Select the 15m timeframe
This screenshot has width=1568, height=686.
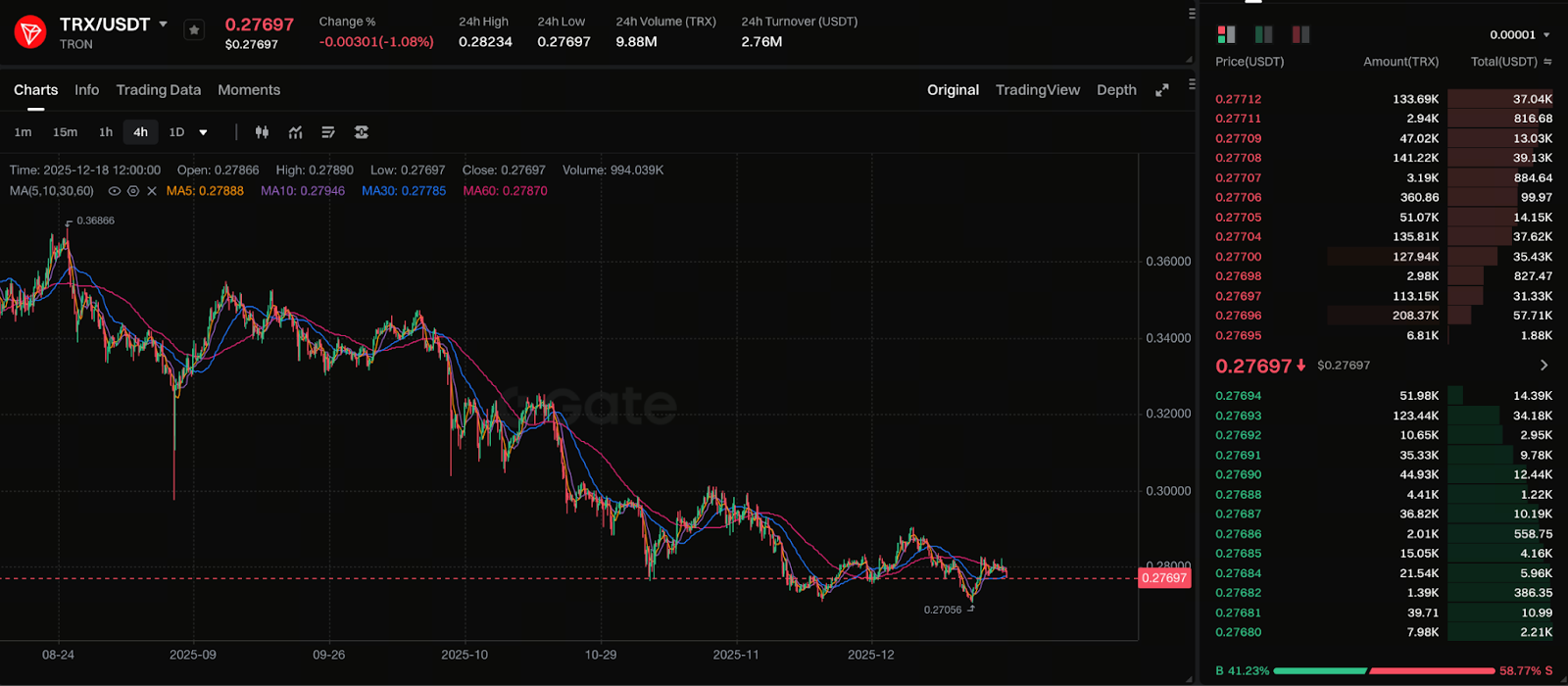[x=65, y=132]
